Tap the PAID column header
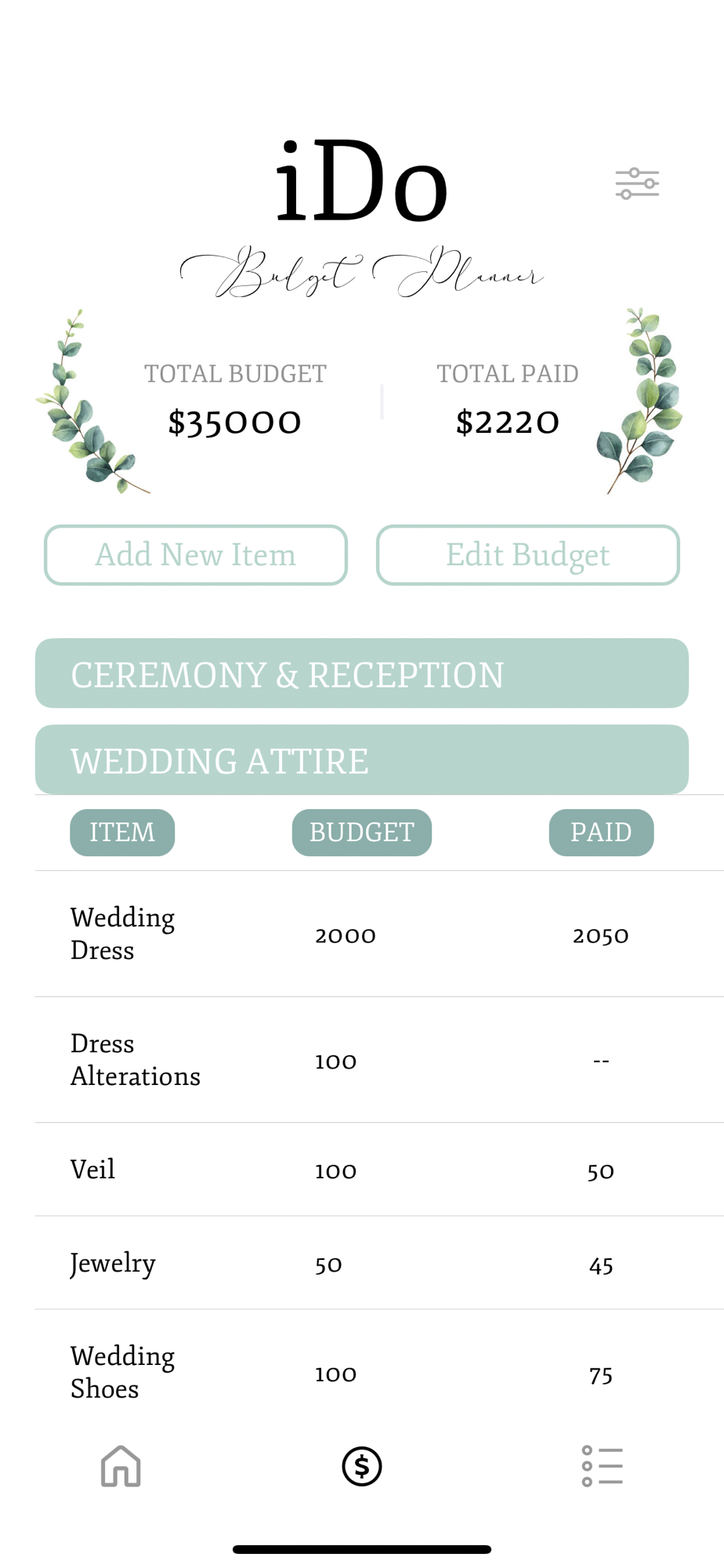The height and width of the screenshot is (1568, 724). tap(601, 833)
